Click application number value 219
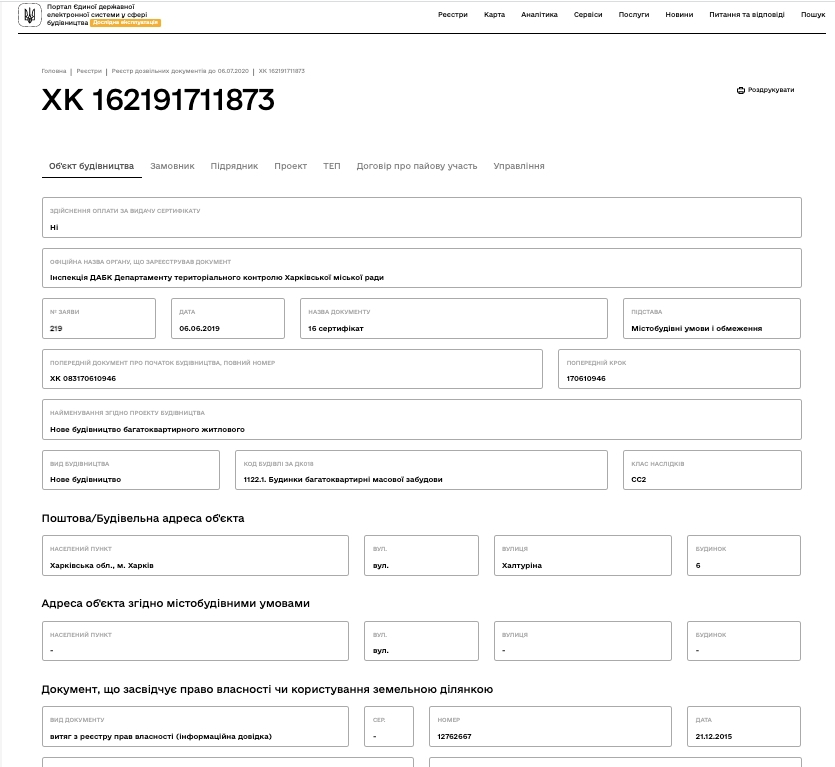The width and height of the screenshot is (835, 767). tap(56, 329)
